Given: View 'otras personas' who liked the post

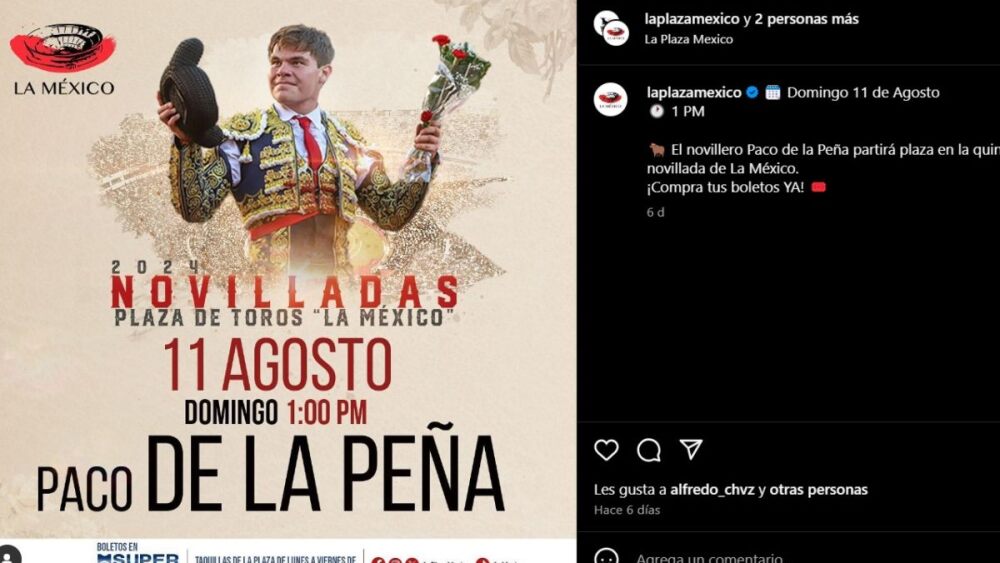Looking at the screenshot, I should (818, 490).
